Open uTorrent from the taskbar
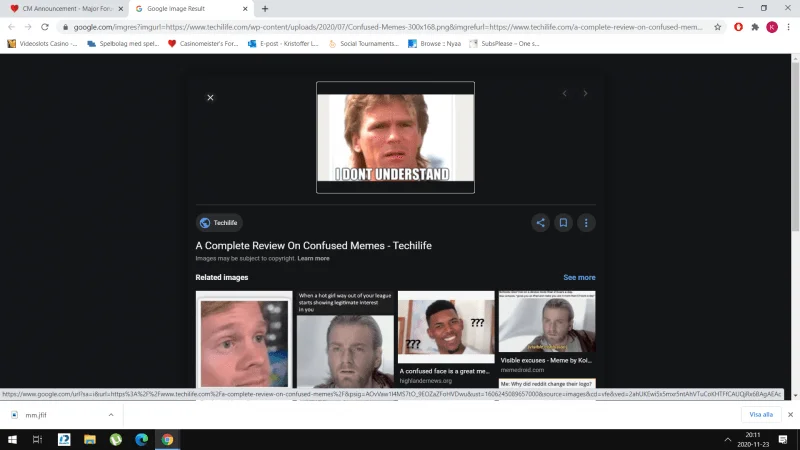The width and height of the screenshot is (800, 450). coord(116,439)
